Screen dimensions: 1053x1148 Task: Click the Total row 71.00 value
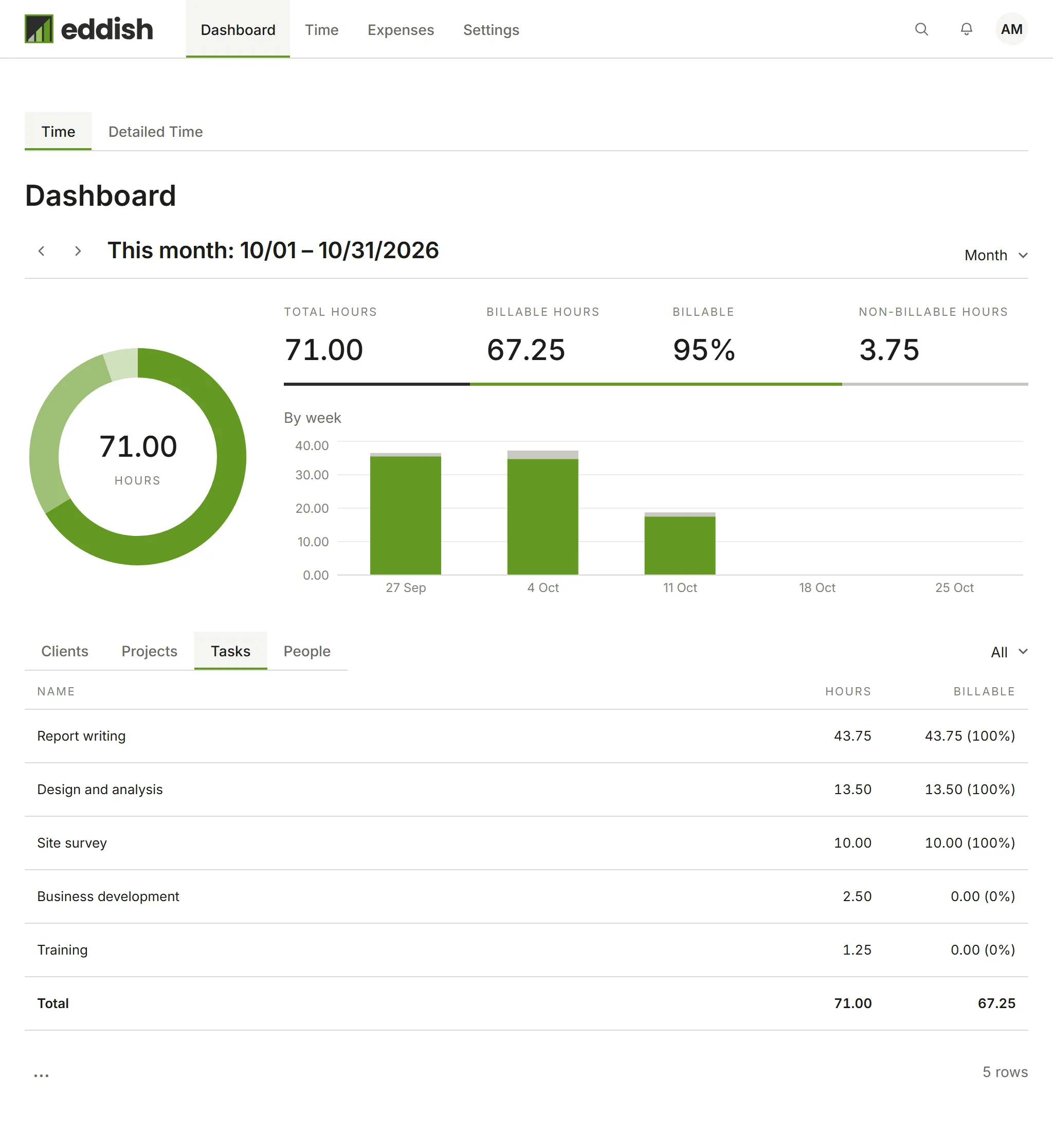pyautogui.click(x=853, y=1004)
